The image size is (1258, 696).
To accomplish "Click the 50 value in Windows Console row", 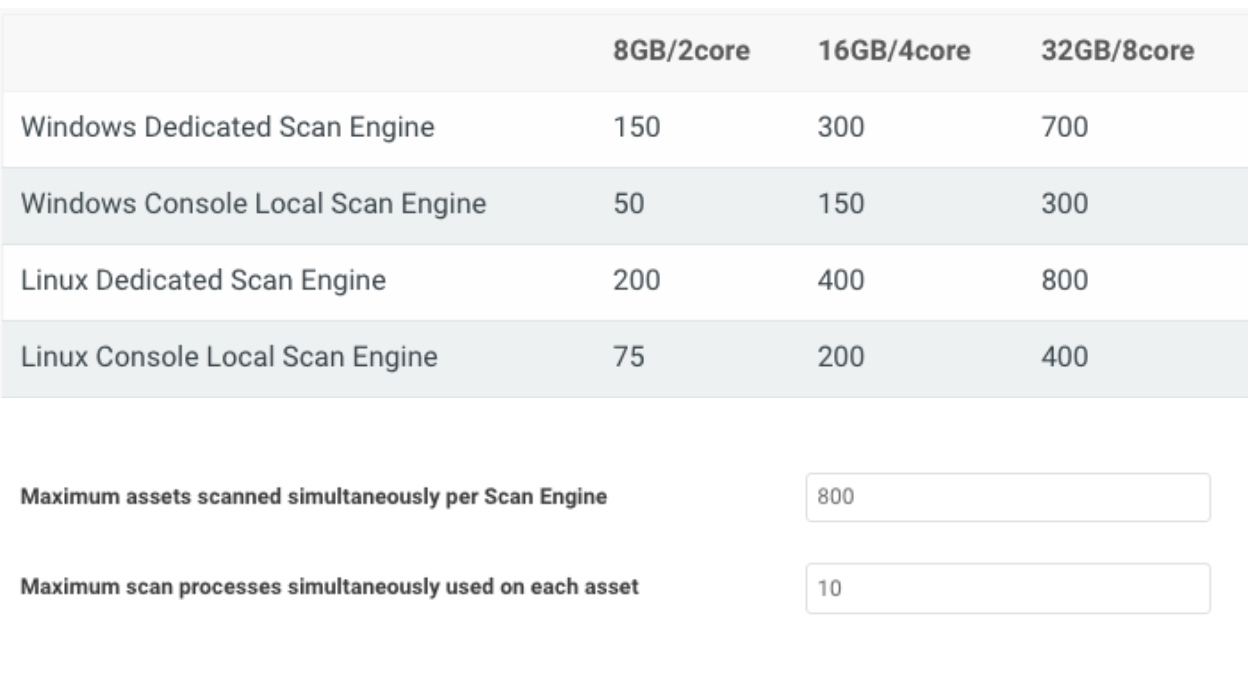I will click(628, 205).
